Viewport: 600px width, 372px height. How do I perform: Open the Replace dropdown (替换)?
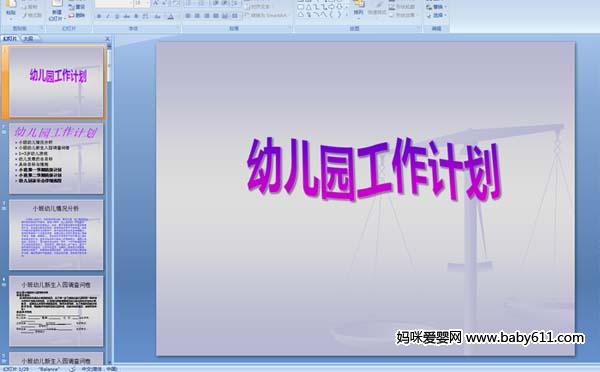pos(437,7)
